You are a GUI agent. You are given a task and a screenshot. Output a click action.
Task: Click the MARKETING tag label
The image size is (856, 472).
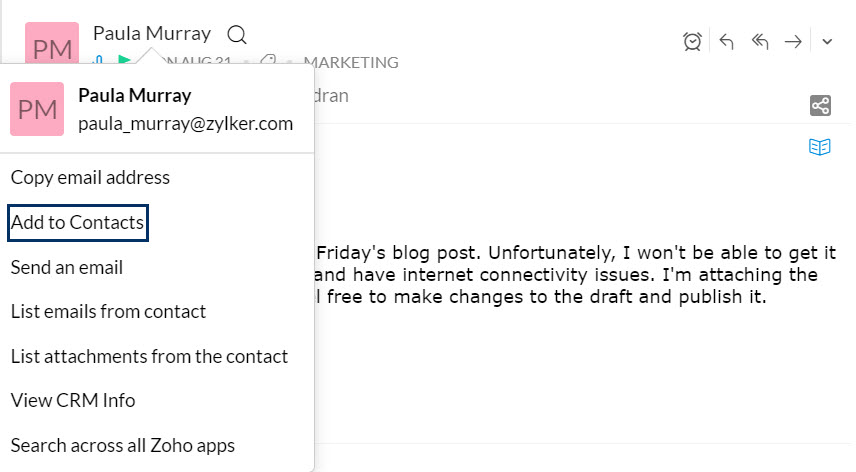[350, 62]
